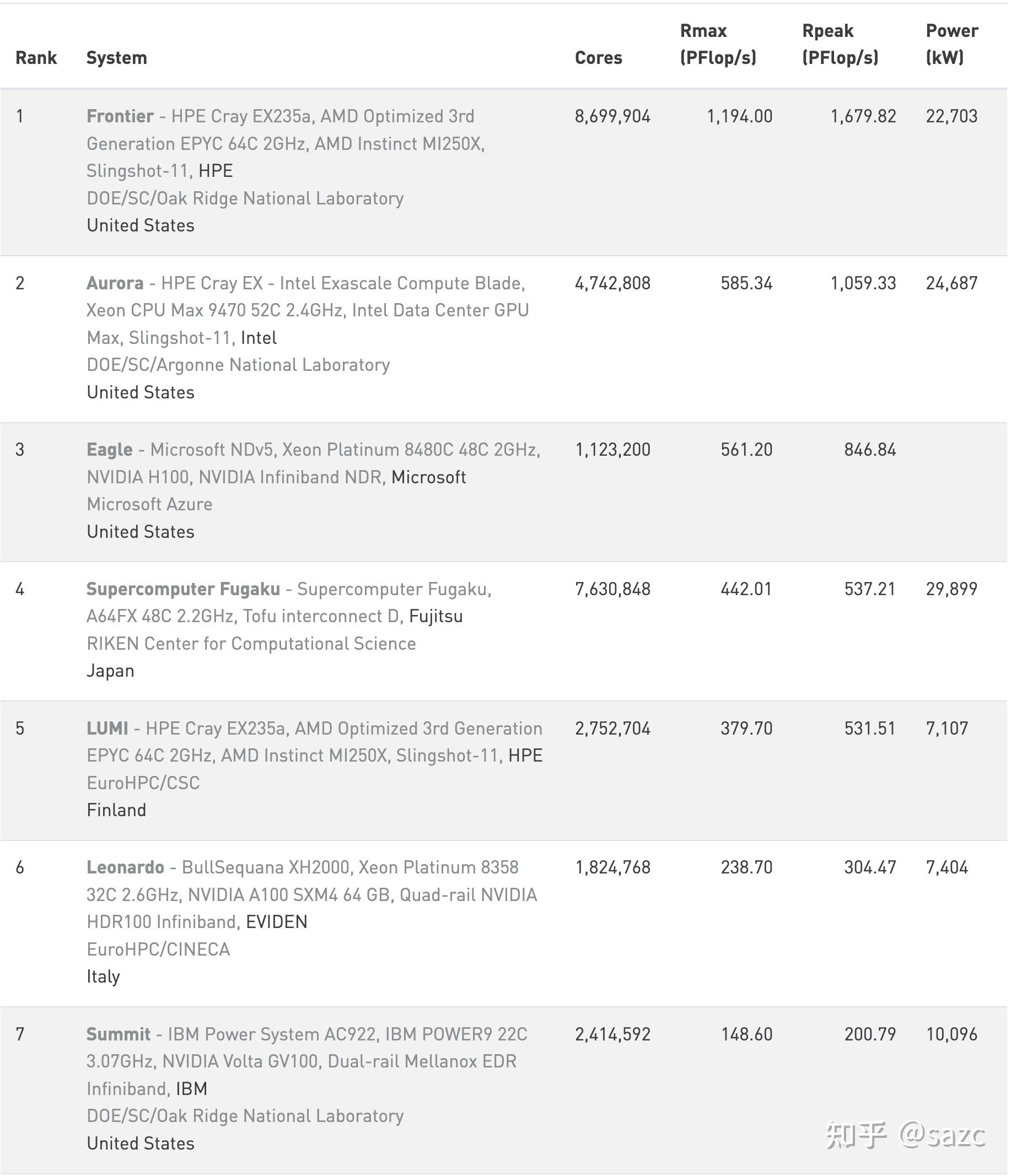Click the Rank column header

(36, 58)
